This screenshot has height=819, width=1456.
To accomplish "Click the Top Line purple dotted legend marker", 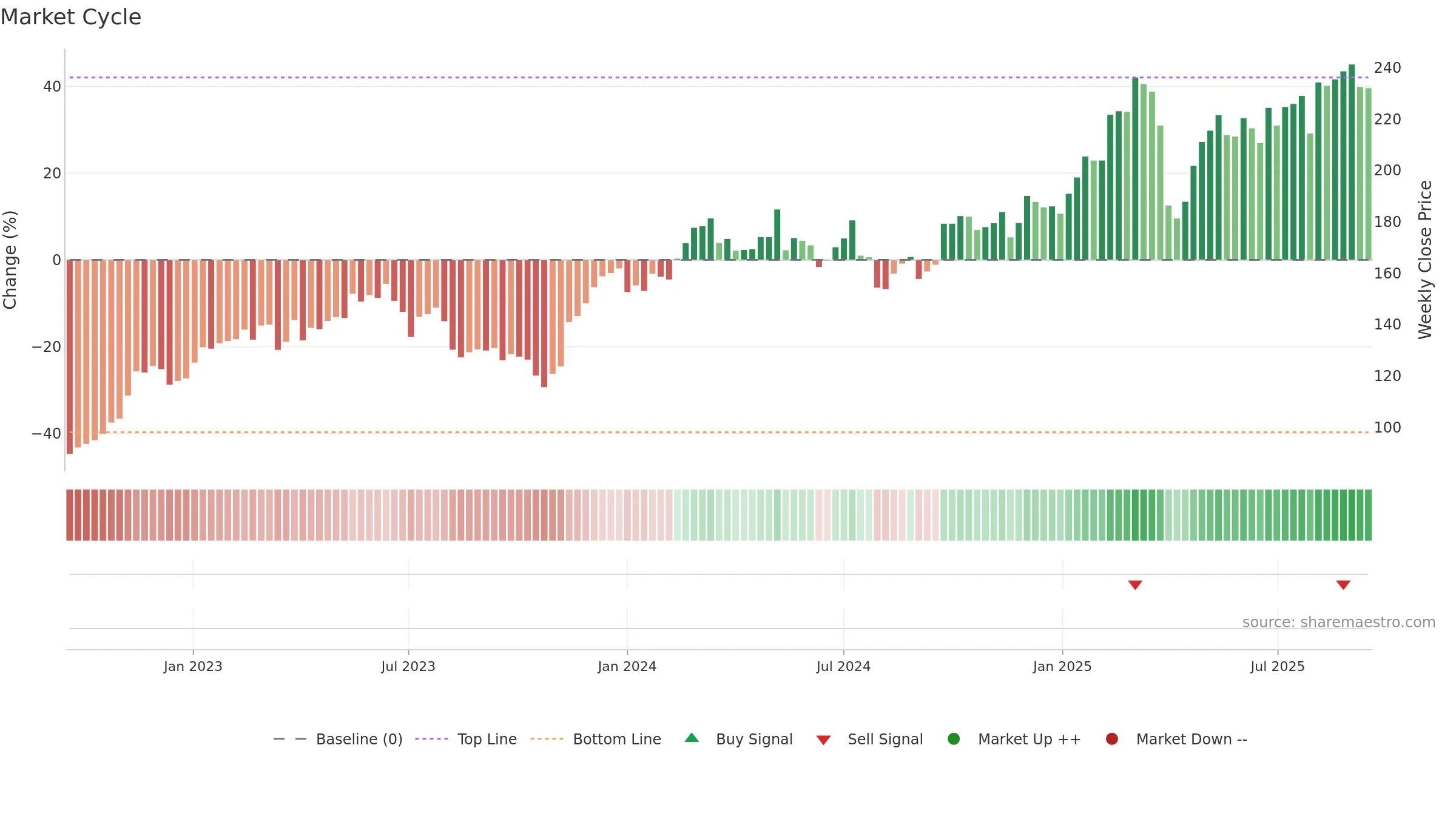I will pos(432,739).
